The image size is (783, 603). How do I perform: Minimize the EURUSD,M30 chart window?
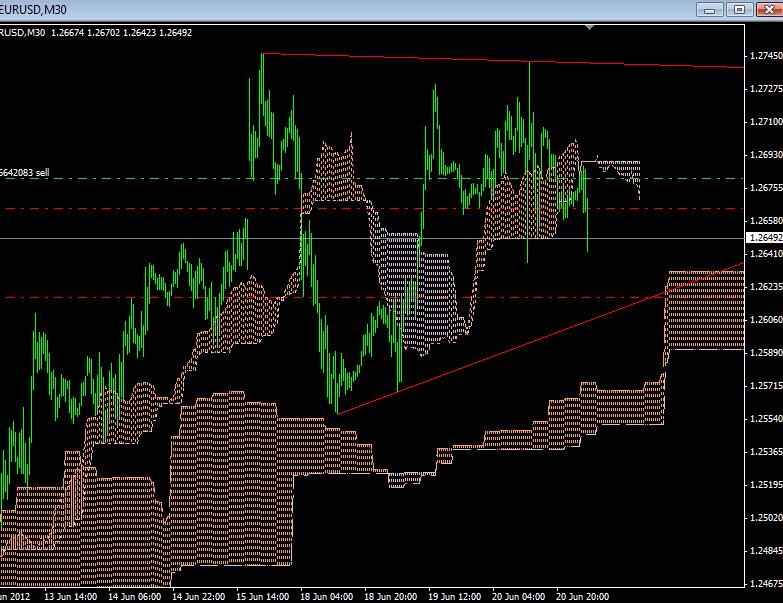tap(709, 9)
